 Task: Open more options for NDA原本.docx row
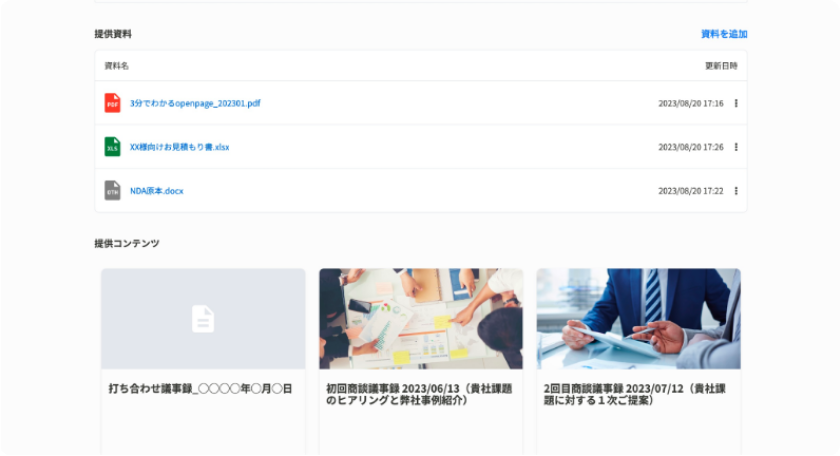click(x=736, y=191)
